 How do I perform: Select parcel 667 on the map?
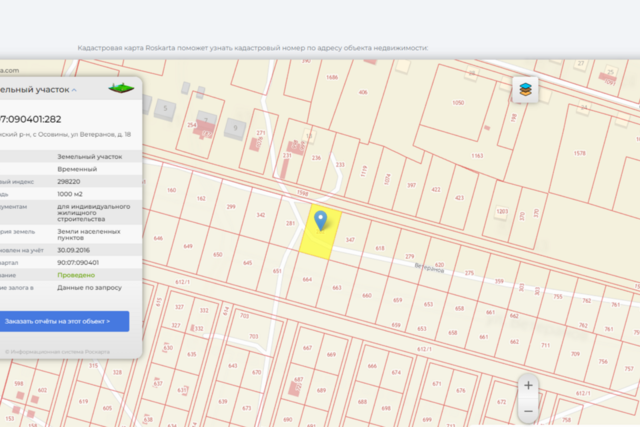point(307,348)
